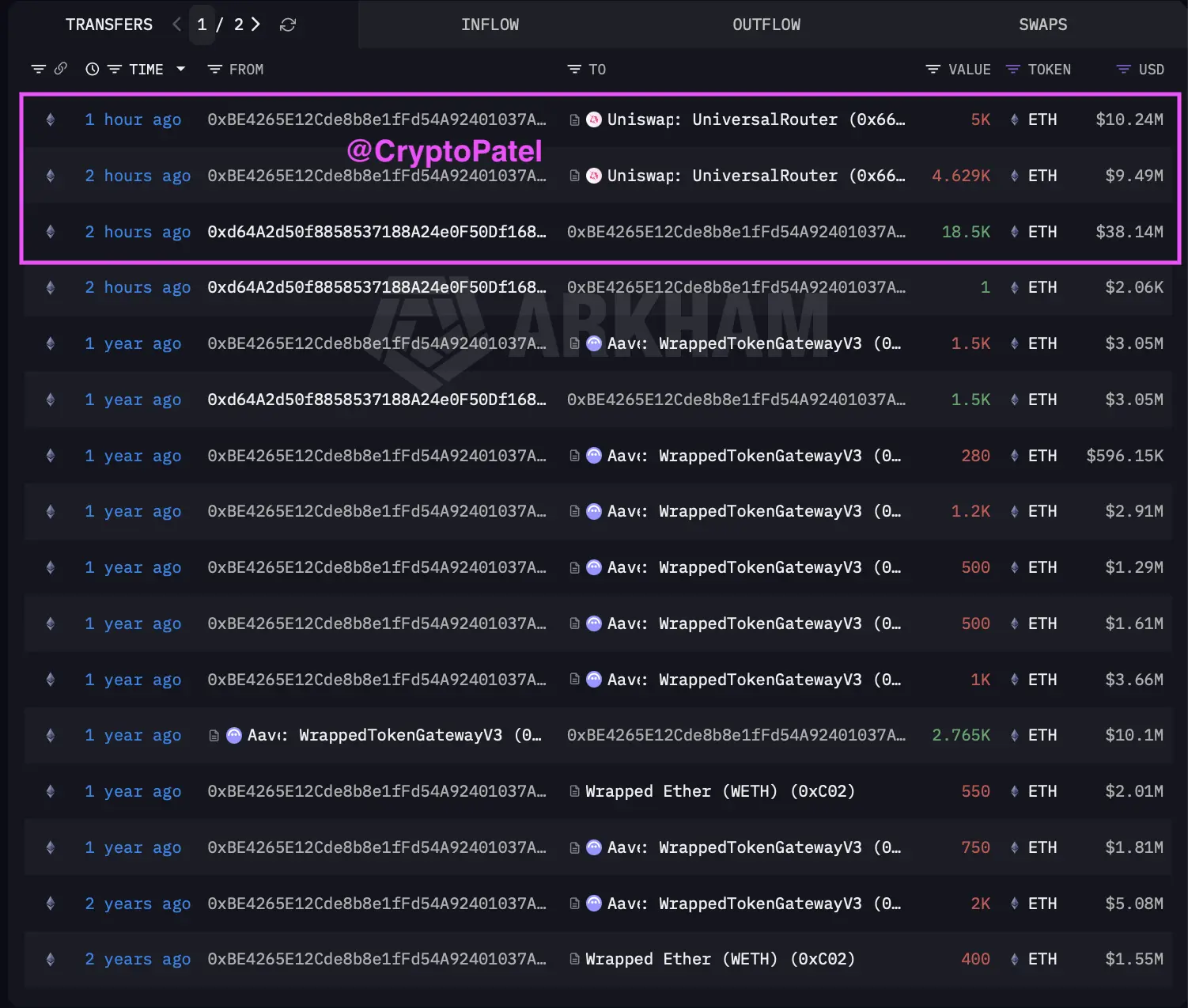This screenshot has width=1188, height=1008.
Task: Filter by the USD column
Action: 1123,70
